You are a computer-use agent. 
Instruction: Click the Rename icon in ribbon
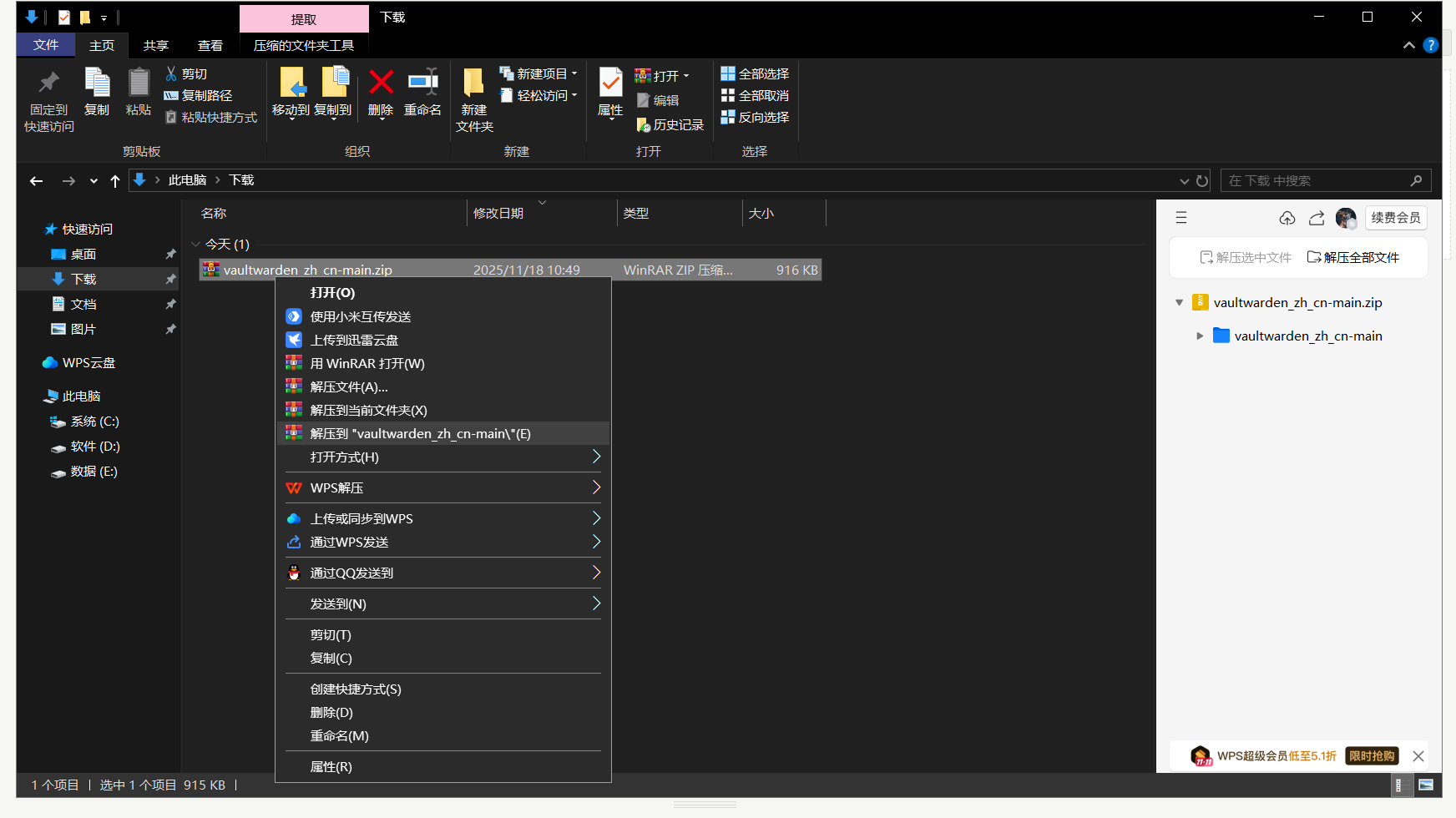coord(422,83)
